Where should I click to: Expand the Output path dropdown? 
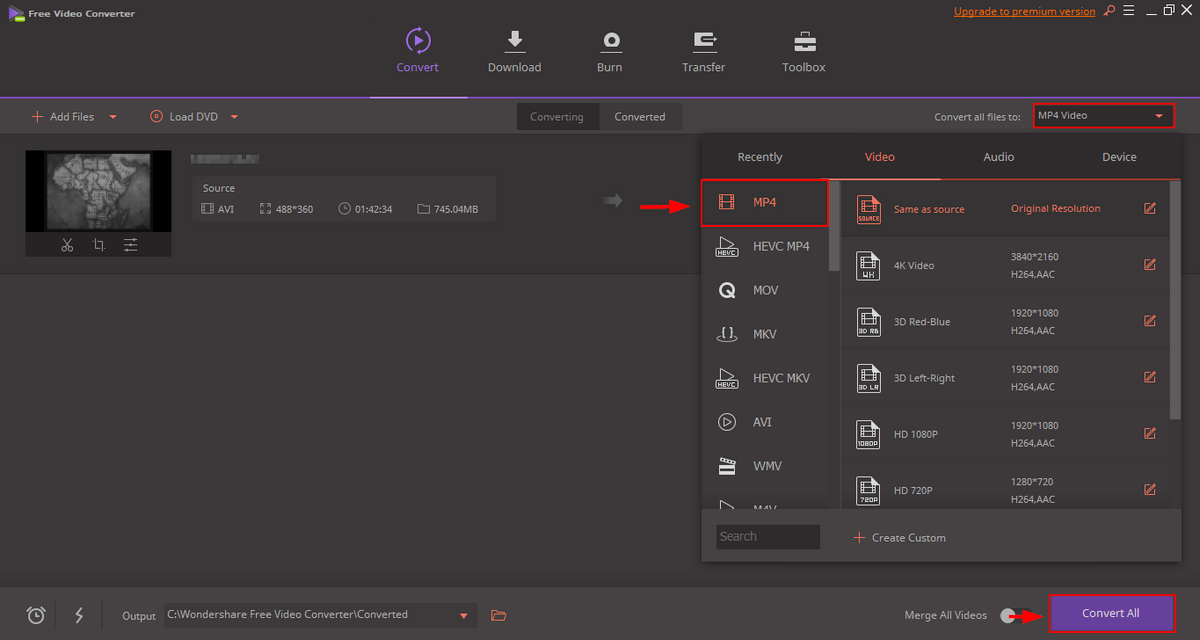click(464, 615)
